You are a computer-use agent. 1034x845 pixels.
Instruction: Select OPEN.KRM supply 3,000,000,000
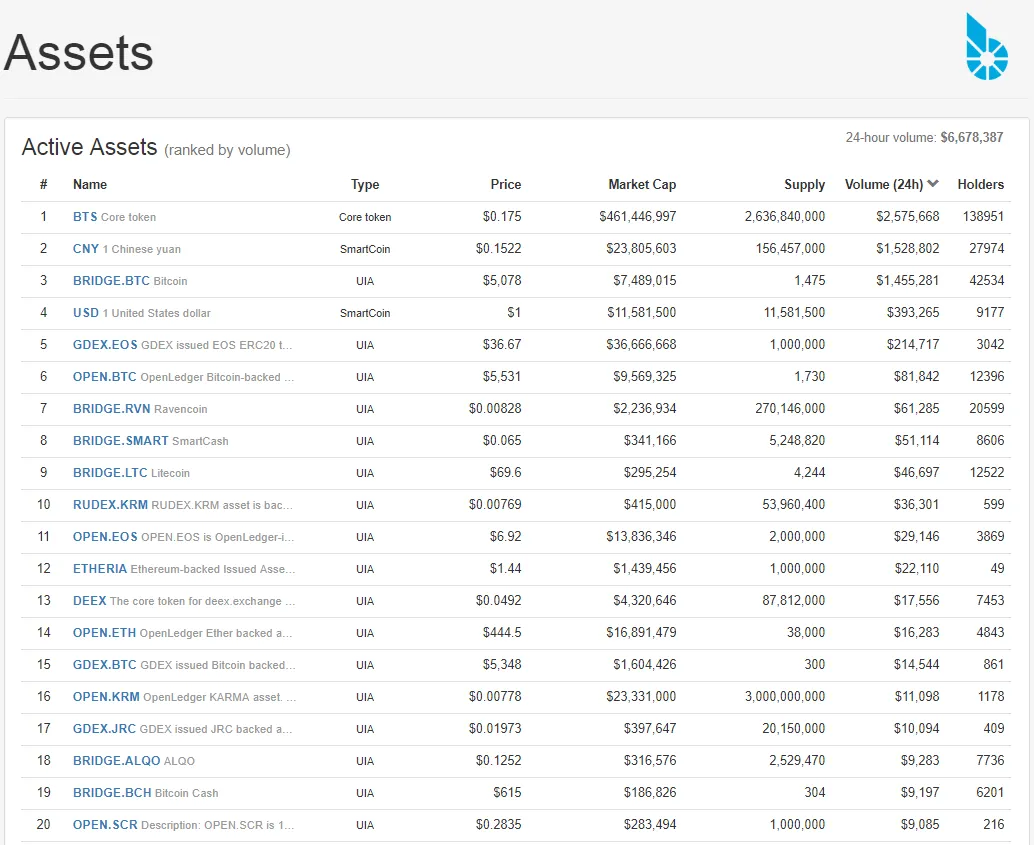(785, 697)
